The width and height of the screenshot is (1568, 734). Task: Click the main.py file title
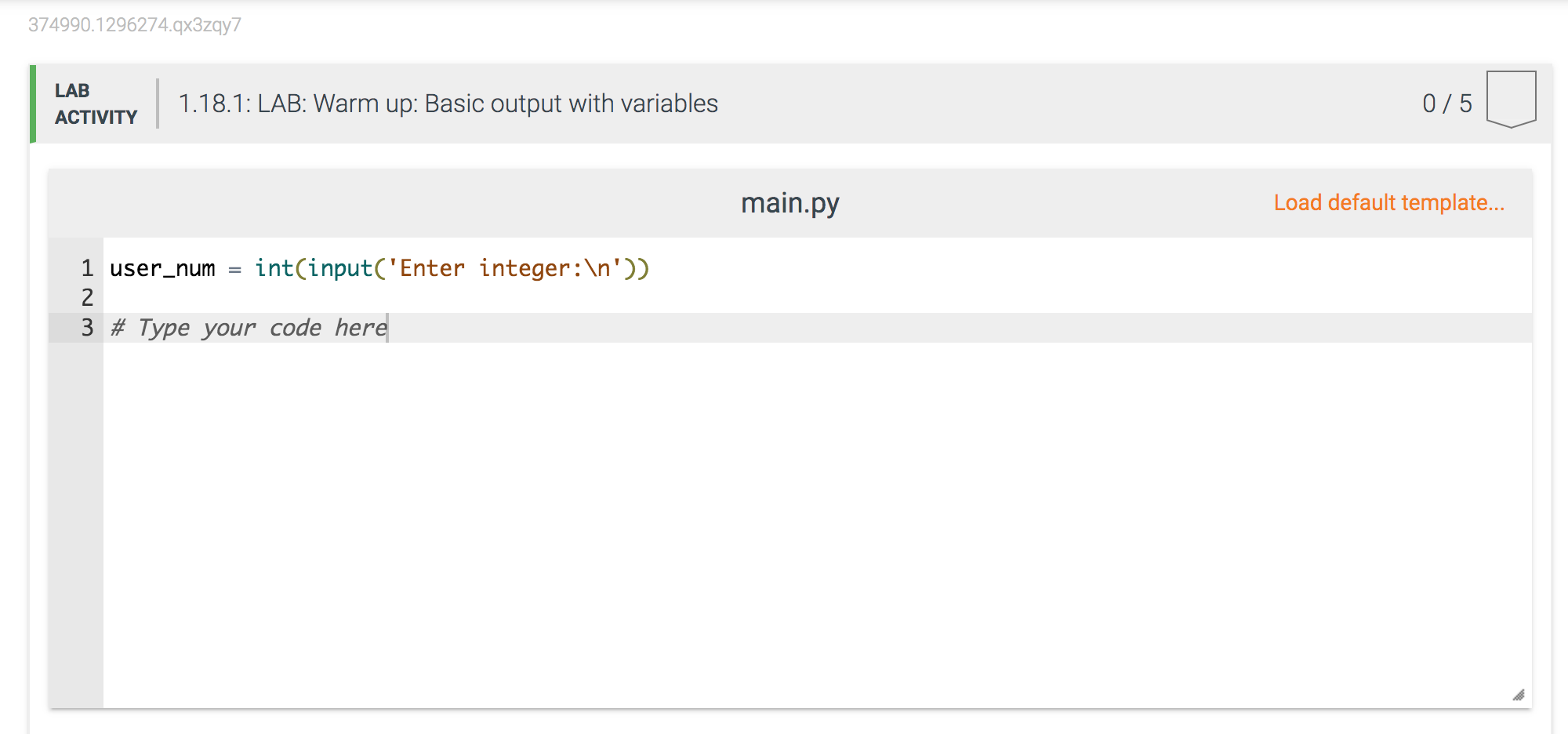[x=790, y=203]
